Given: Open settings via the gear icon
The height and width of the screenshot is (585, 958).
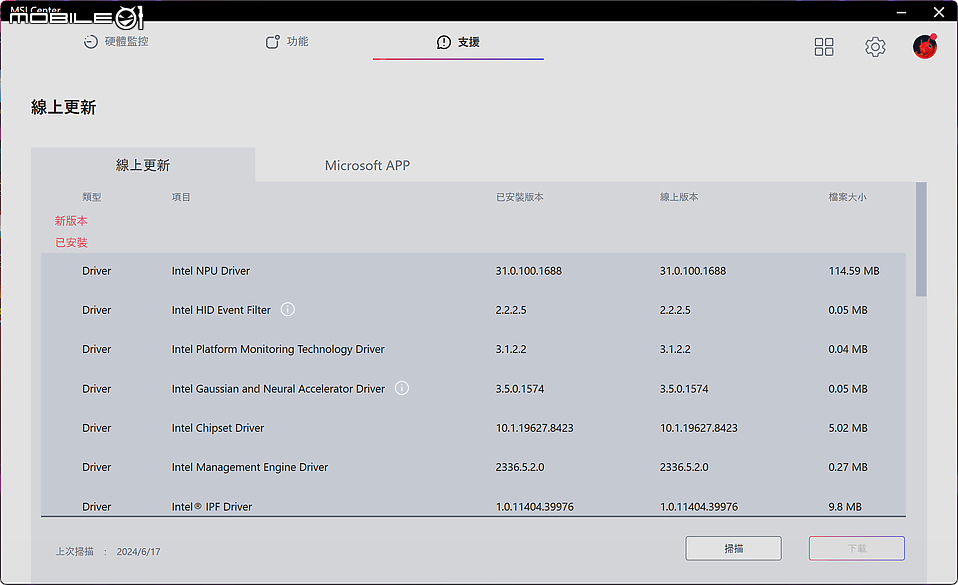Looking at the screenshot, I should tap(875, 47).
